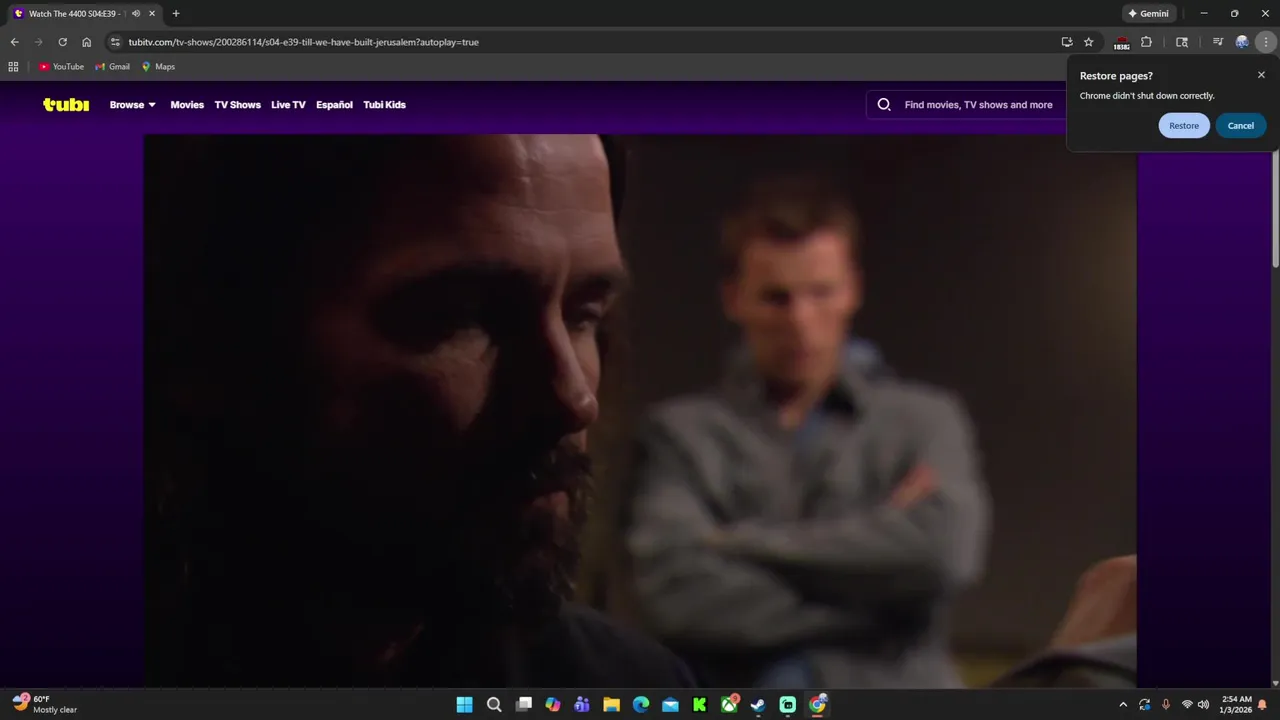1280x720 pixels.
Task: Open the Extensions puzzle icon
Action: coord(1146,42)
